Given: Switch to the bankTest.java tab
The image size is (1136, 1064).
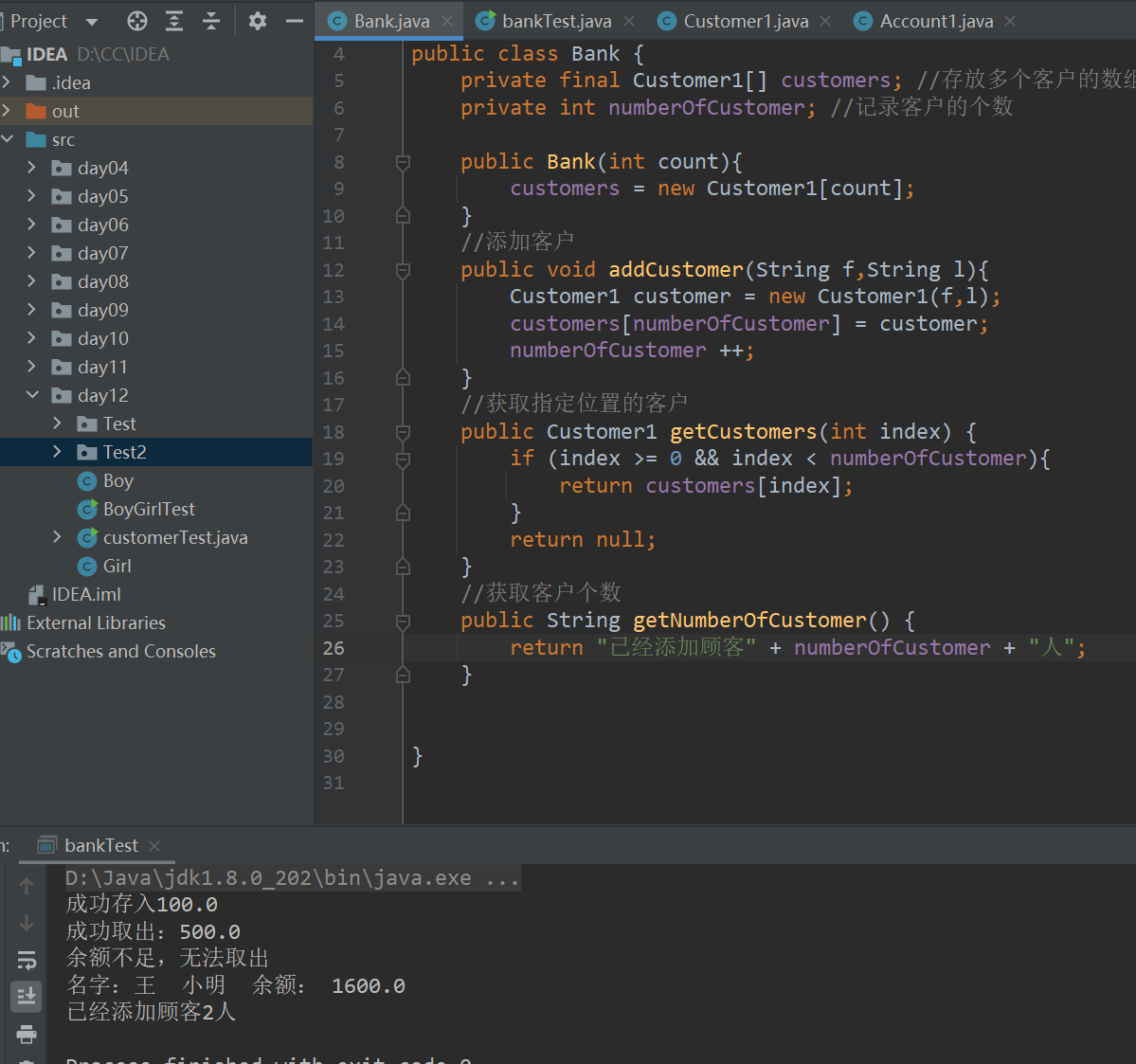Looking at the screenshot, I should tap(555, 21).
